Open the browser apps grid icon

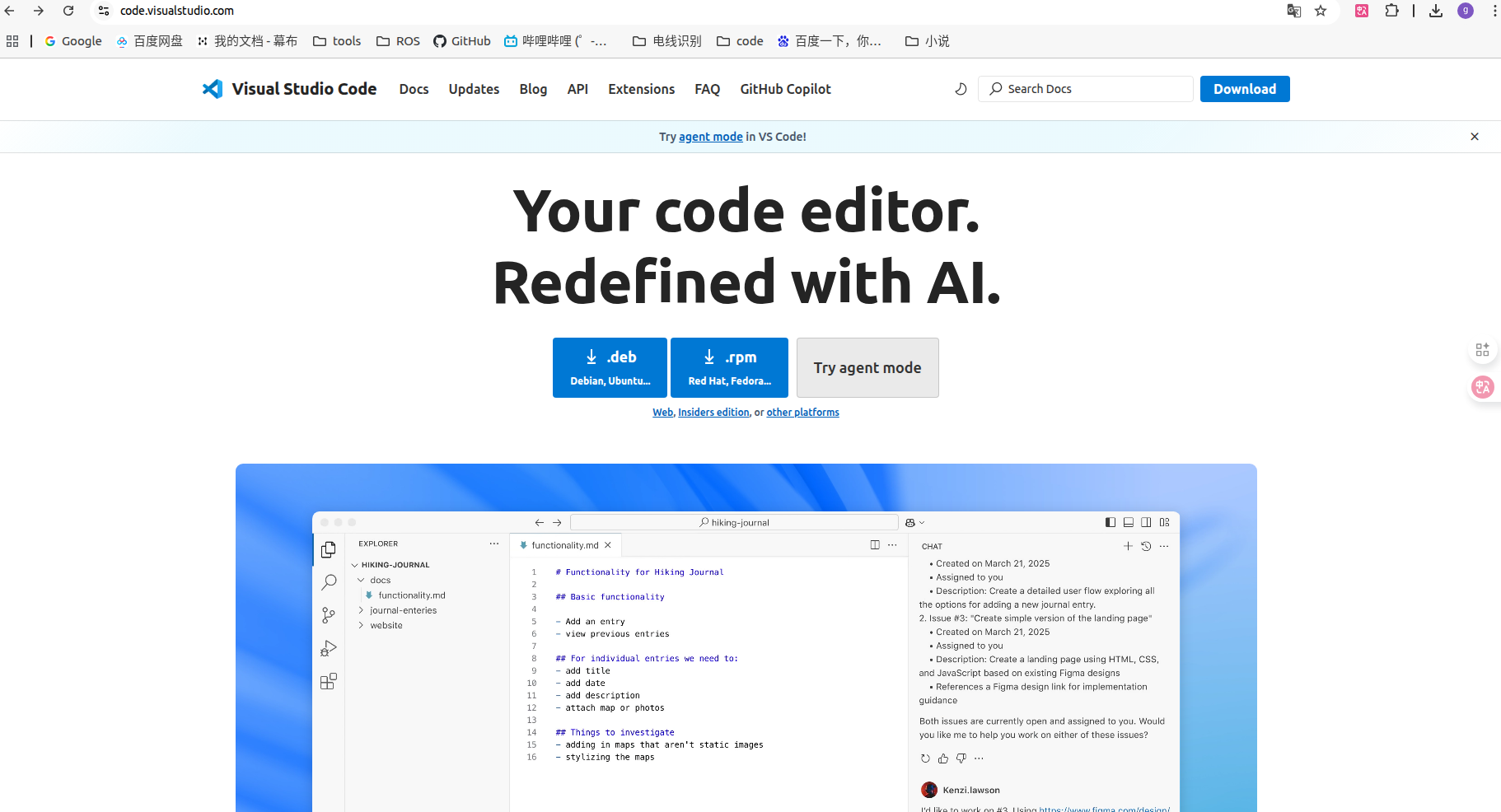[x=12, y=41]
